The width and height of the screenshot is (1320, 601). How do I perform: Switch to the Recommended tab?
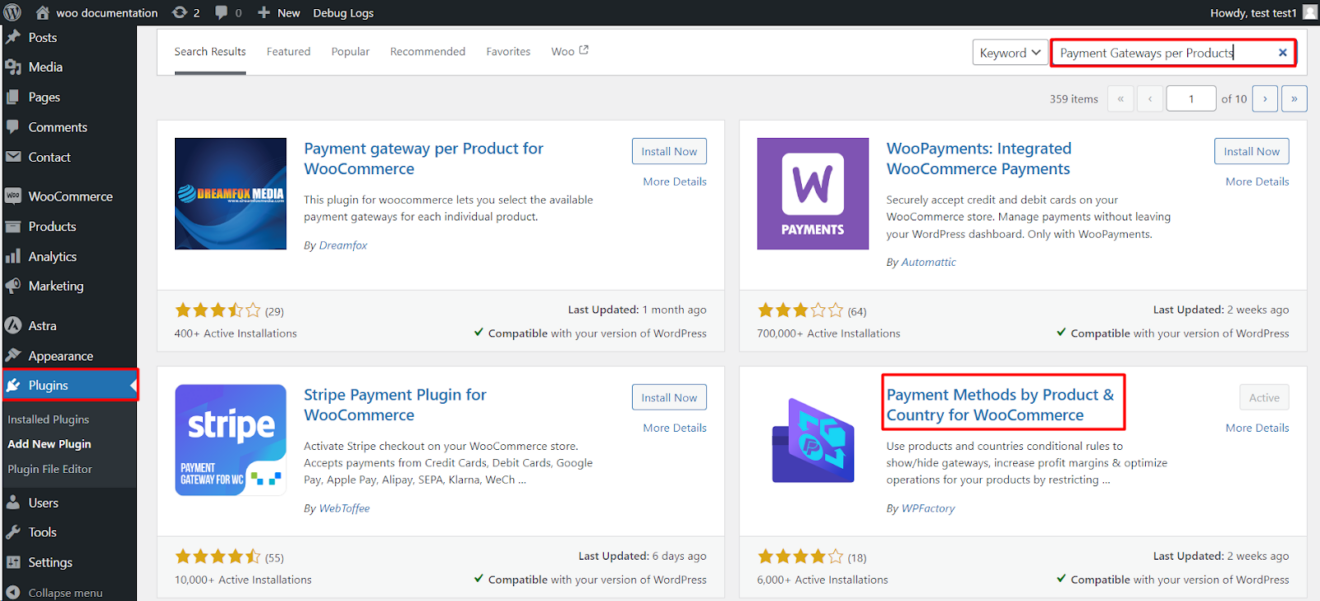[x=427, y=51]
